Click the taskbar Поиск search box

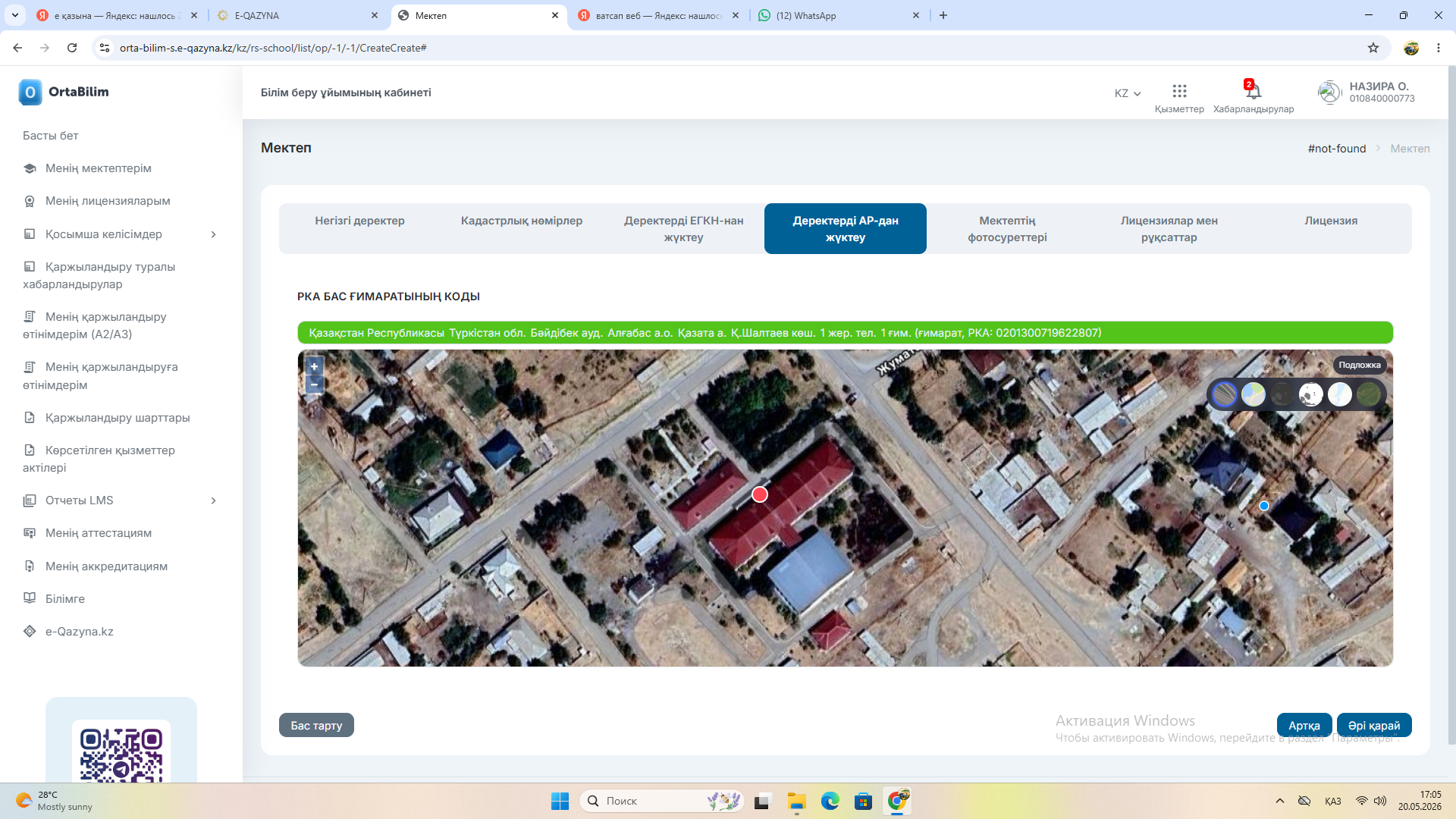(662, 801)
